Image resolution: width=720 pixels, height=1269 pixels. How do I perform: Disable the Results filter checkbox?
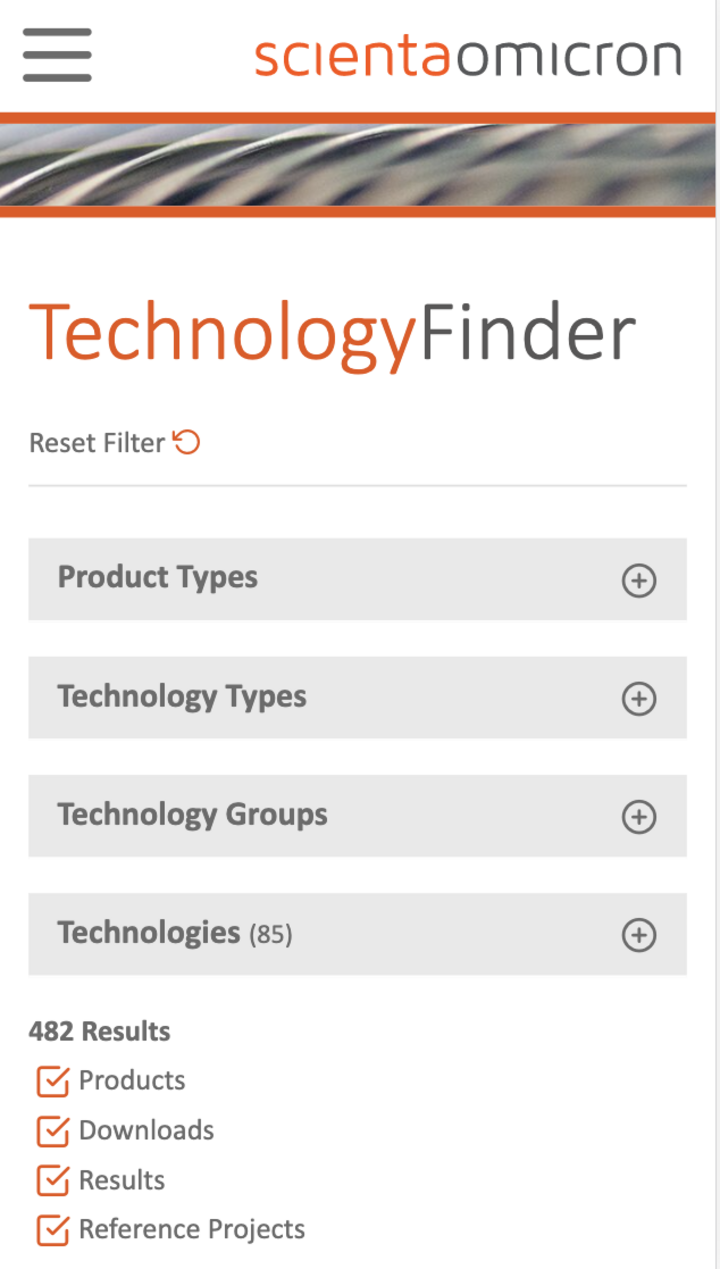click(52, 1181)
